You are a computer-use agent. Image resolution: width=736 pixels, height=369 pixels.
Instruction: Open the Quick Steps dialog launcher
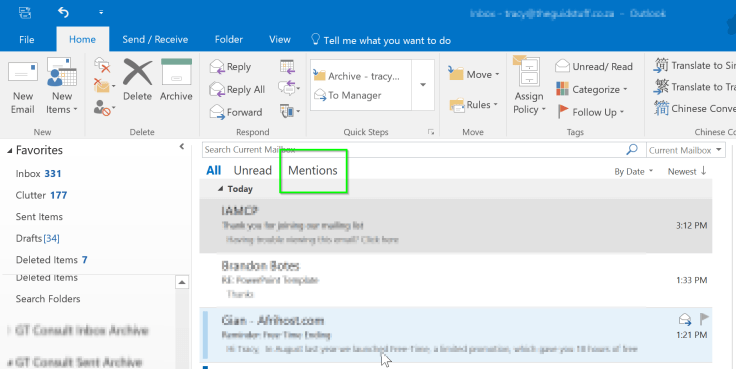click(x=431, y=133)
